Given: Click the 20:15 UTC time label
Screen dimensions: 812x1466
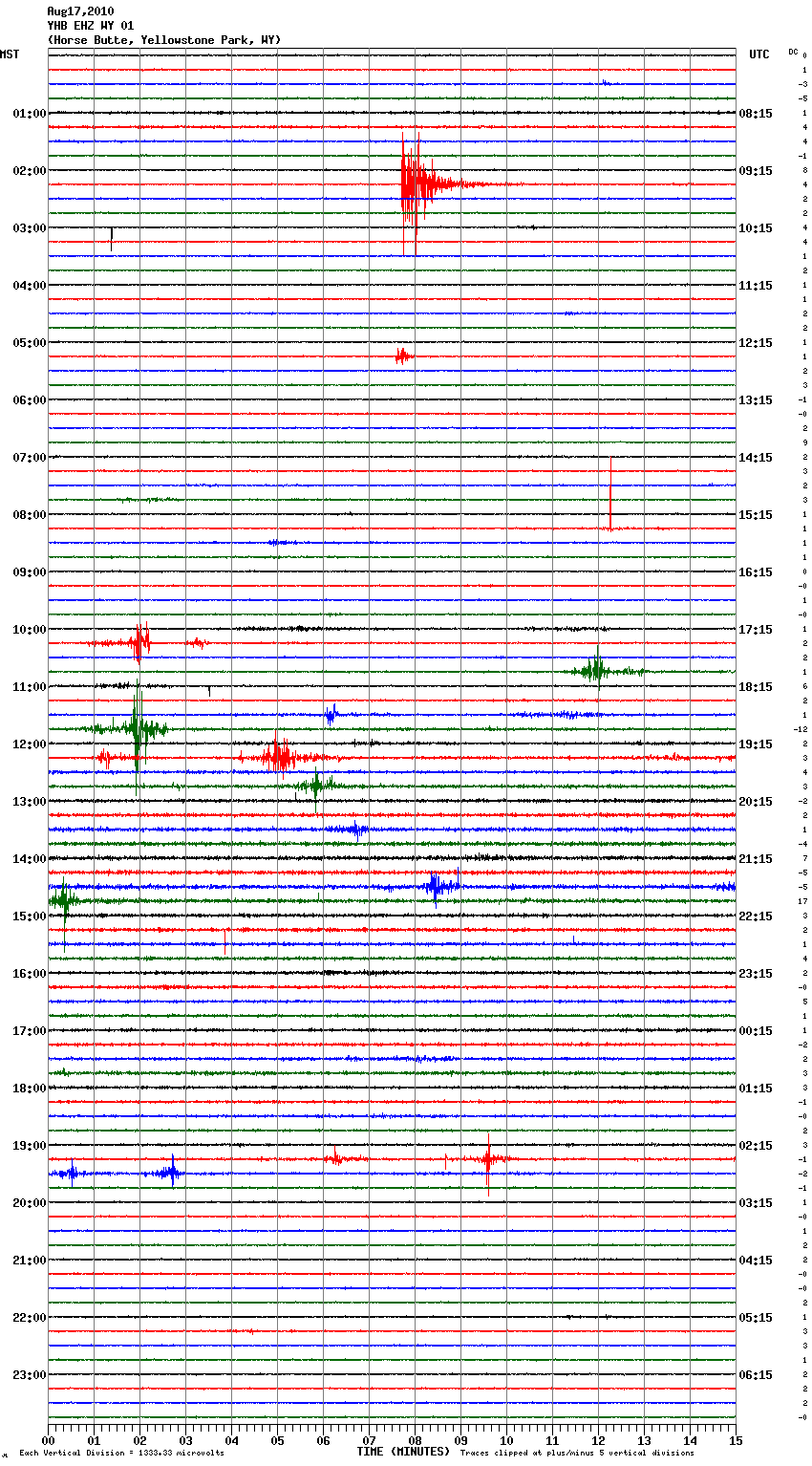Looking at the screenshot, I should tap(756, 802).
